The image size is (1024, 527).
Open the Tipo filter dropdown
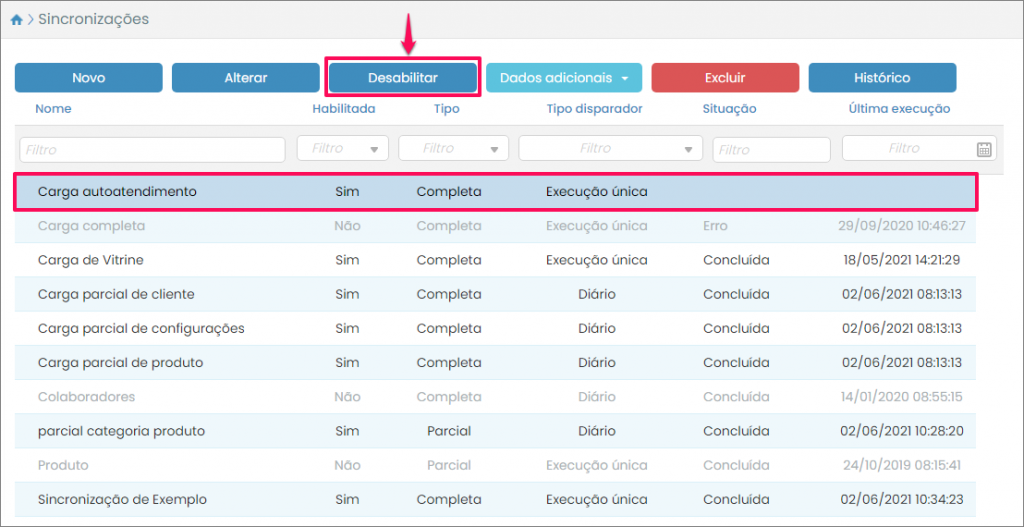click(x=453, y=149)
